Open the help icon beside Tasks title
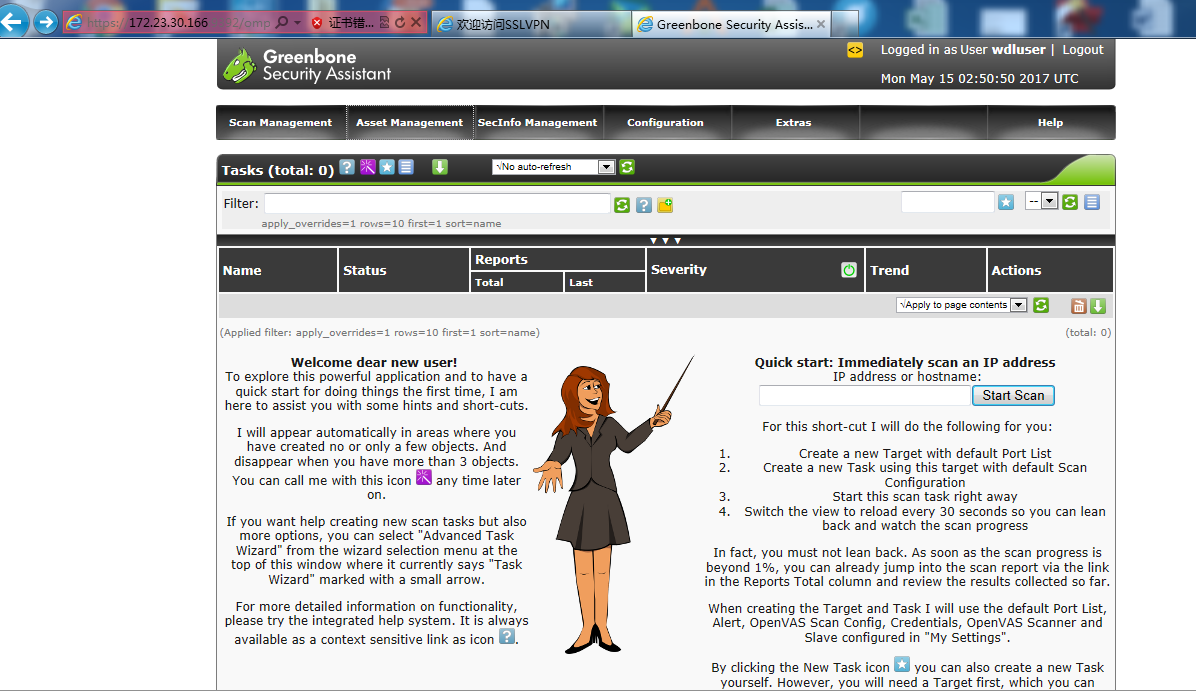1196x692 pixels. point(347,167)
